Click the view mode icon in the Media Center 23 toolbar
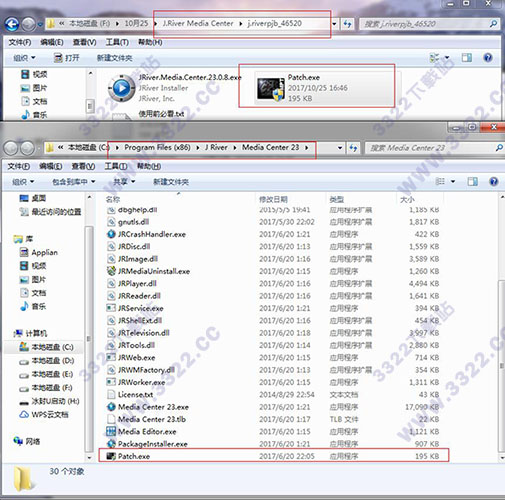This screenshot has width=505, height=500. [x=440, y=181]
